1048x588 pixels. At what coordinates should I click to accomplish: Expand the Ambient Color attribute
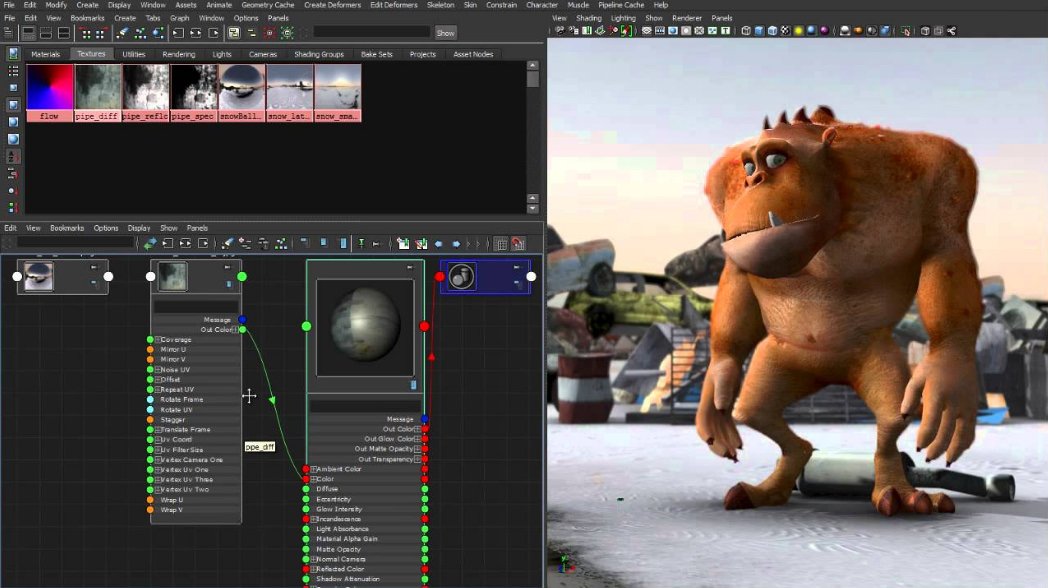pos(313,469)
